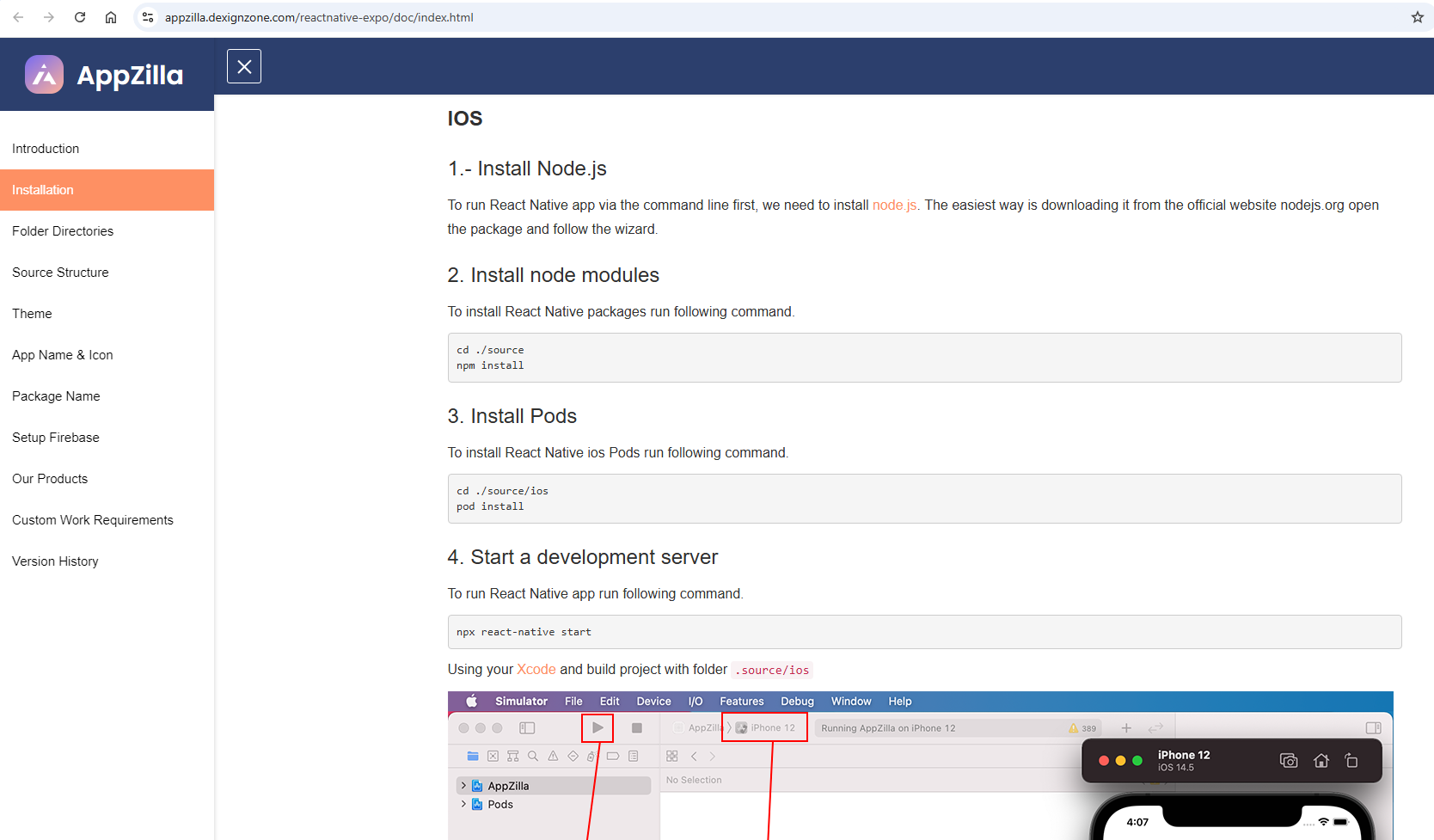
Task: Navigate to Theme in the sidebar
Action: [107, 314]
